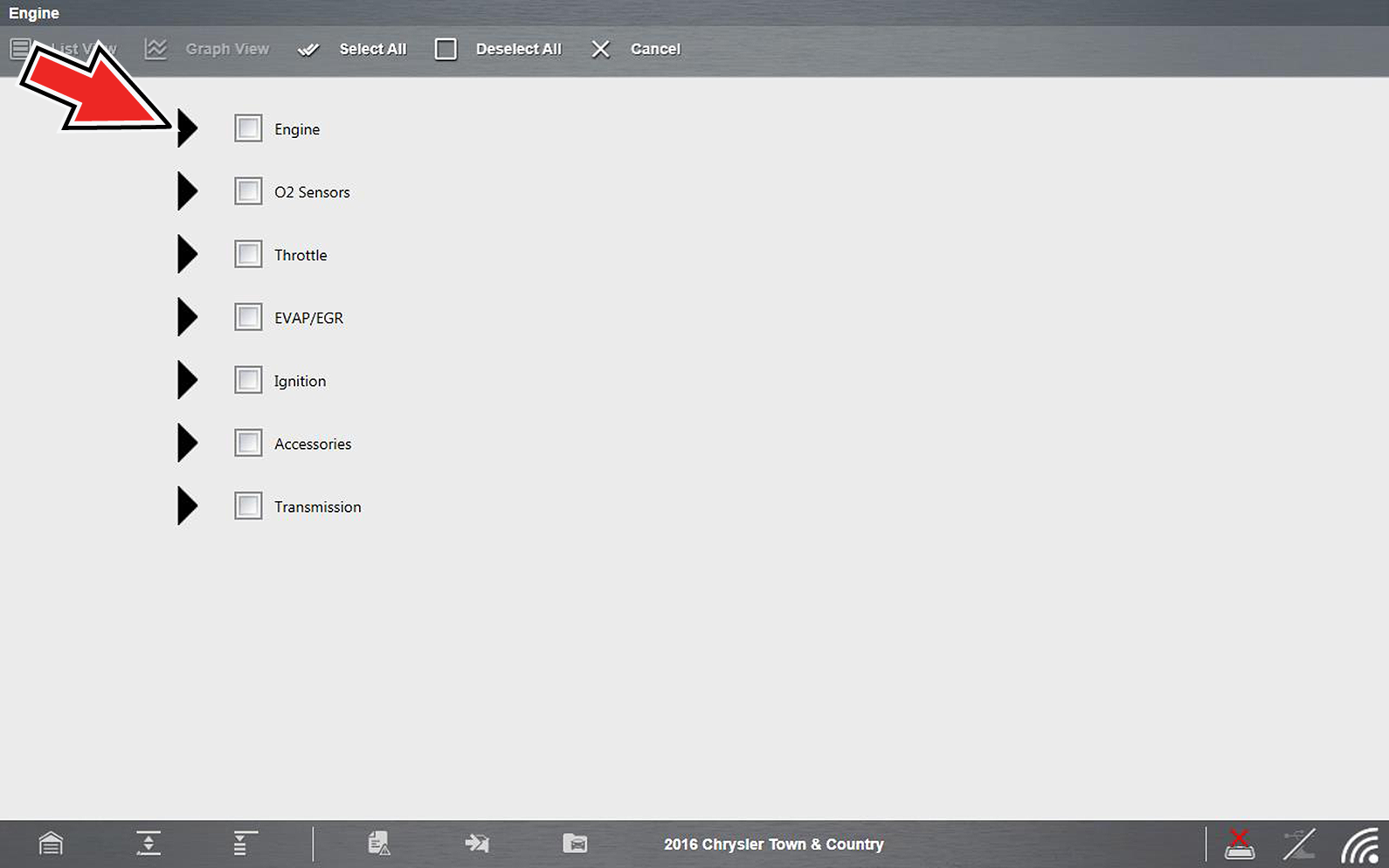Switch to Graph View
Screen dimensions: 1389x868
point(208,50)
